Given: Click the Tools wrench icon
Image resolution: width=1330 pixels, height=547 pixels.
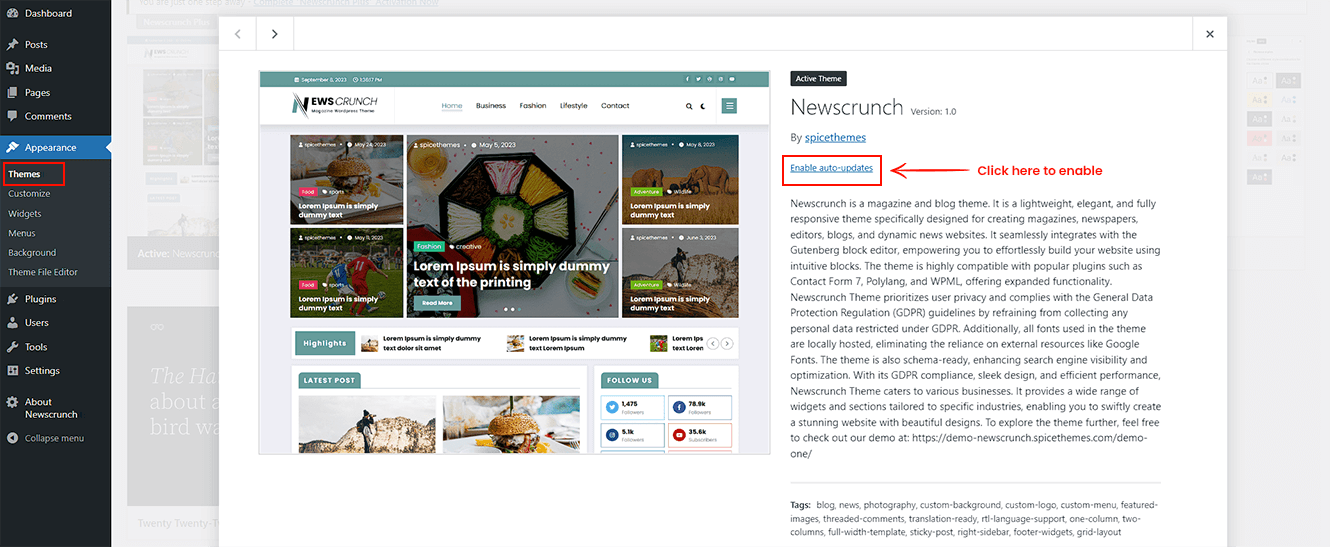Looking at the screenshot, I should click(x=12, y=347).
